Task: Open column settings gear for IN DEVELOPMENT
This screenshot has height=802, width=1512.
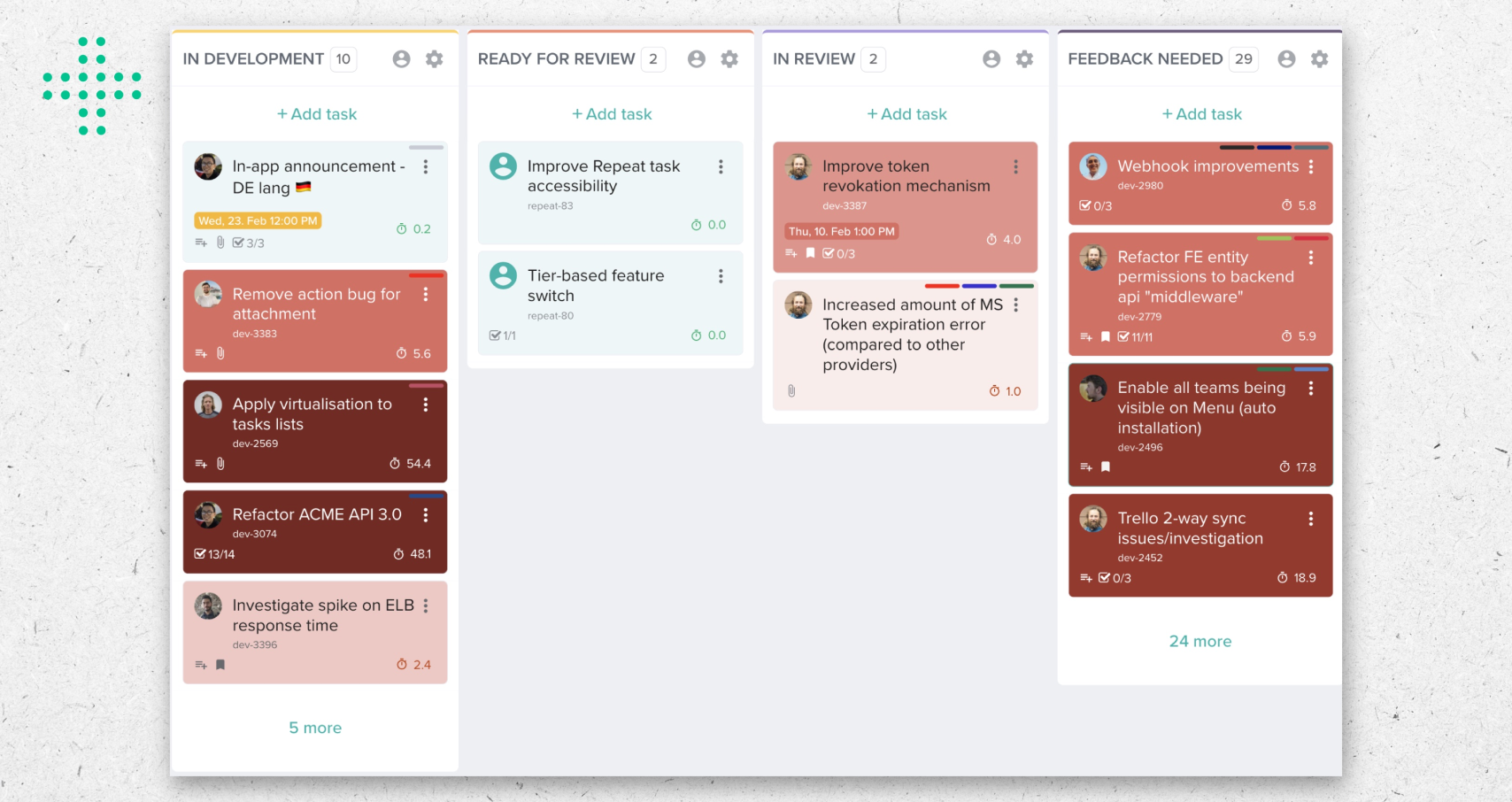Action: coord(434,58)
